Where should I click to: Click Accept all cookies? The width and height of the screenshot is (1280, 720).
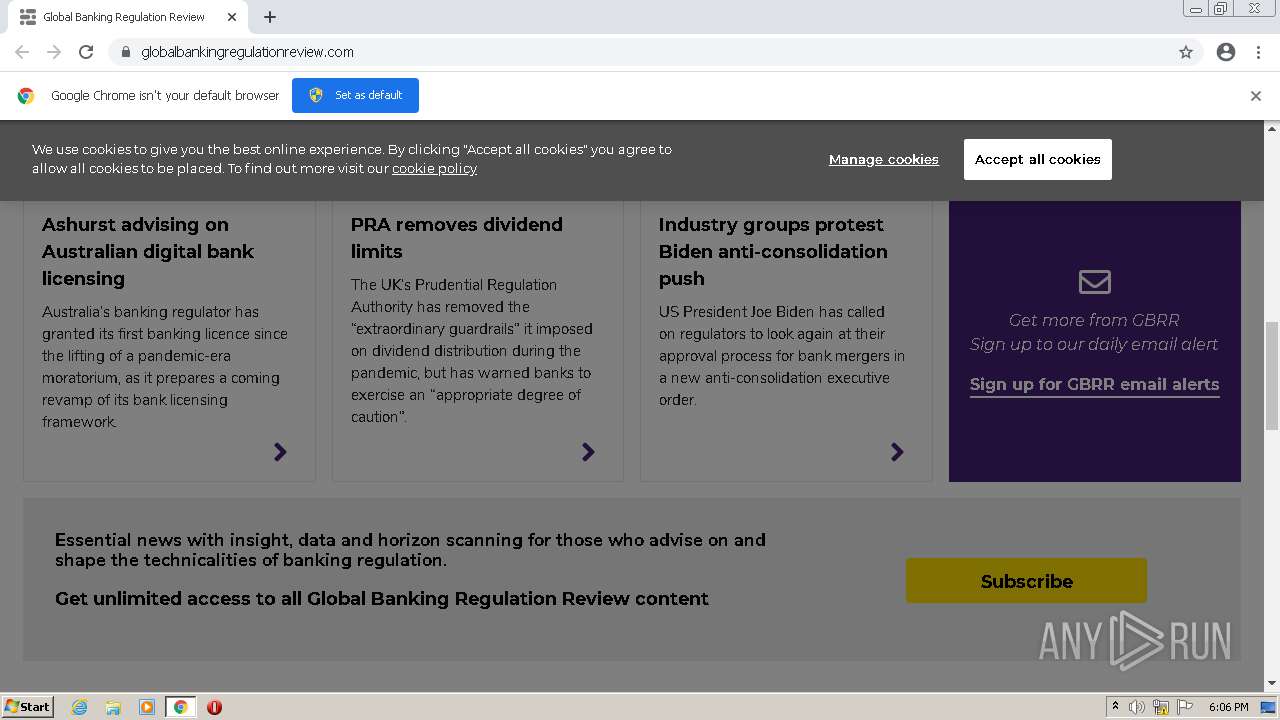point(1037,159)
